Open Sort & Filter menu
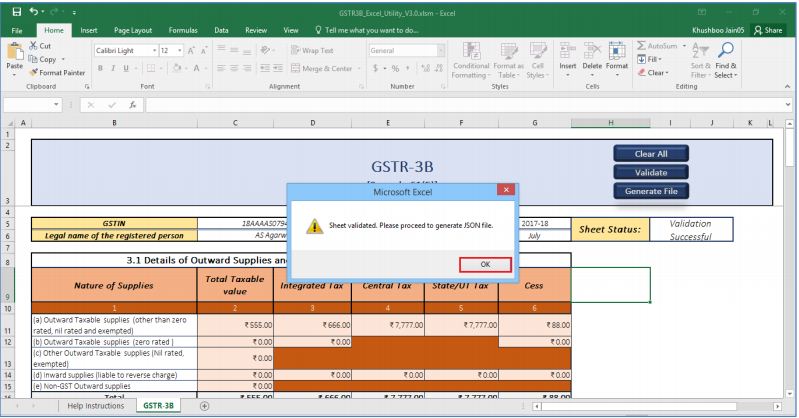Screen dimensions: 799x418 700,60
